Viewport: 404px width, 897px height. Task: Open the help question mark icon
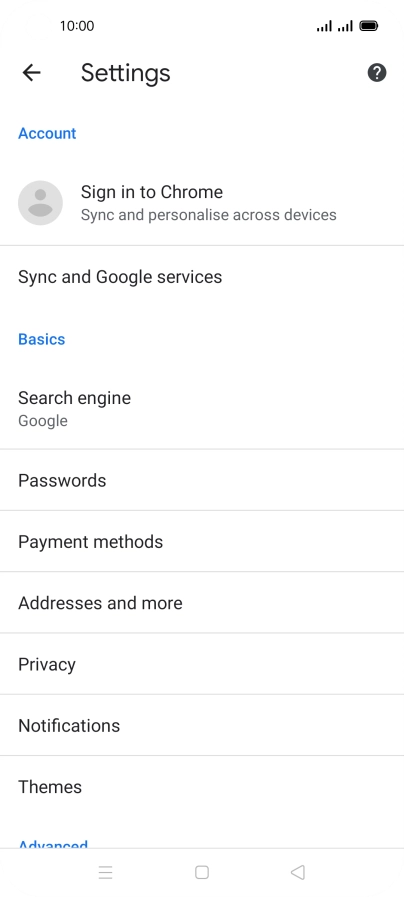(377, 73)
